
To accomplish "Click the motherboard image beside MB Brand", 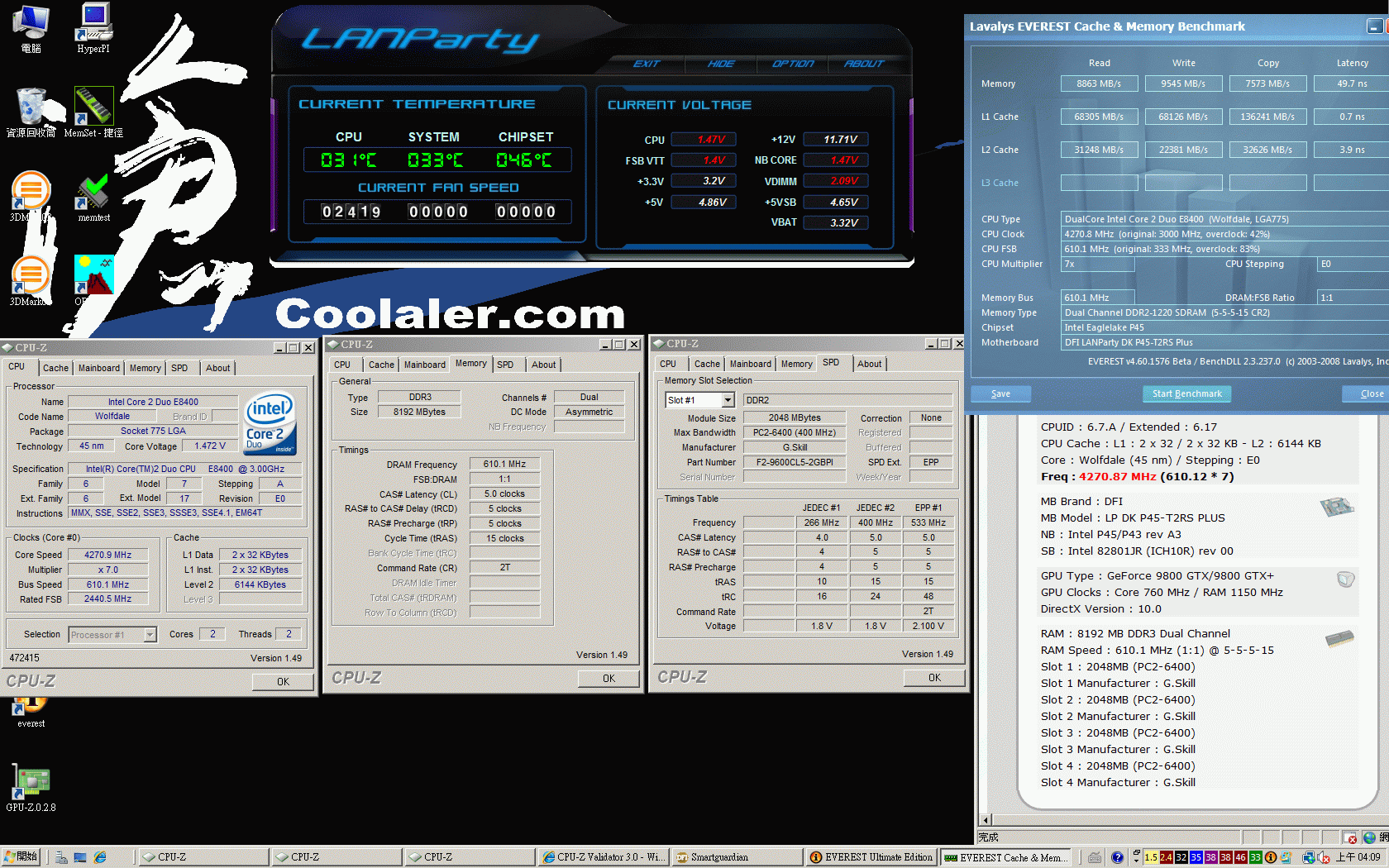I will coord(1337,506).
